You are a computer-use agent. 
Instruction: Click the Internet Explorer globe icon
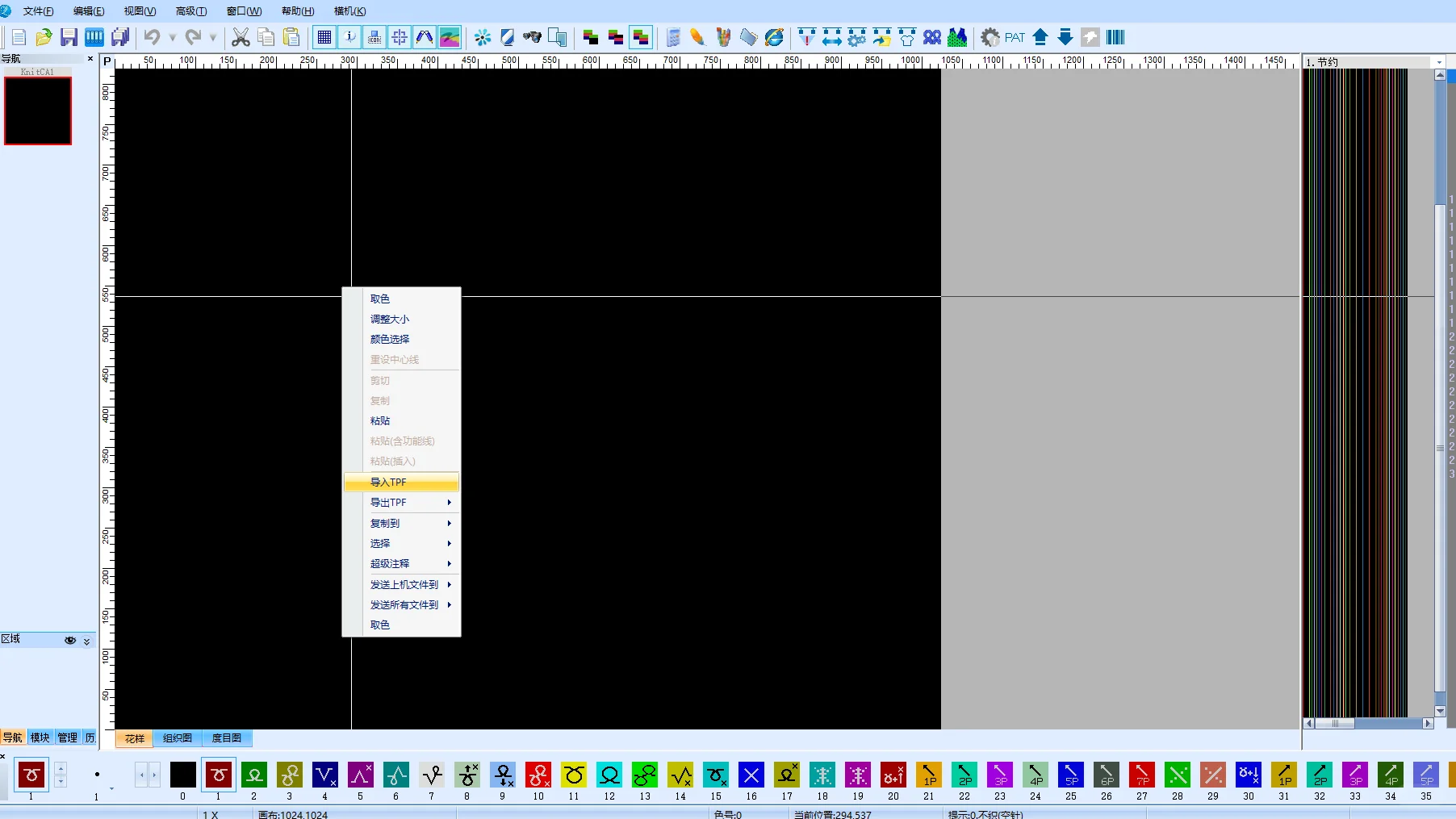tap(774, 37)
